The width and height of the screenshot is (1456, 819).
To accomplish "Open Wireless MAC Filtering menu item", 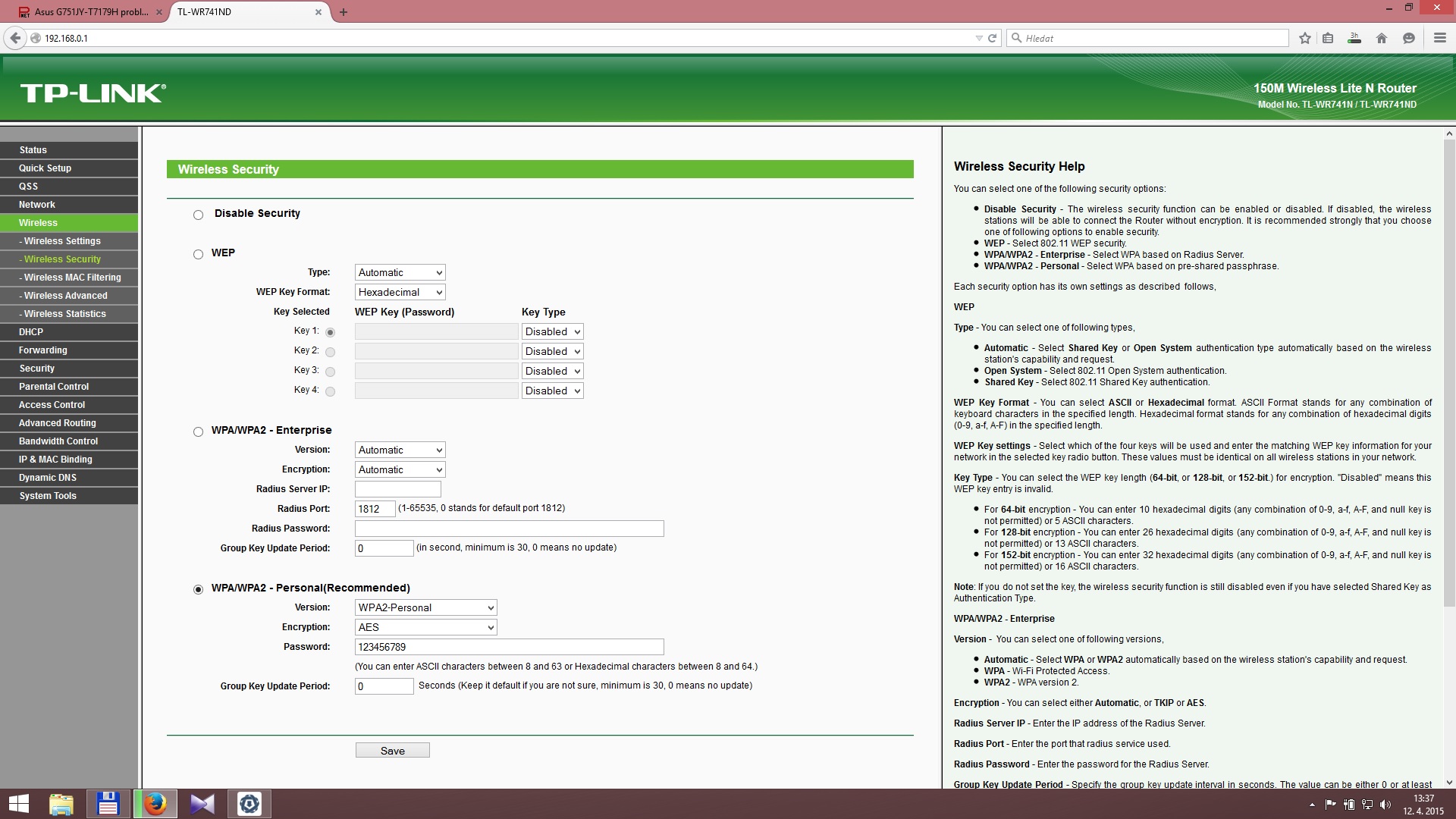I will tap(72, 278).
